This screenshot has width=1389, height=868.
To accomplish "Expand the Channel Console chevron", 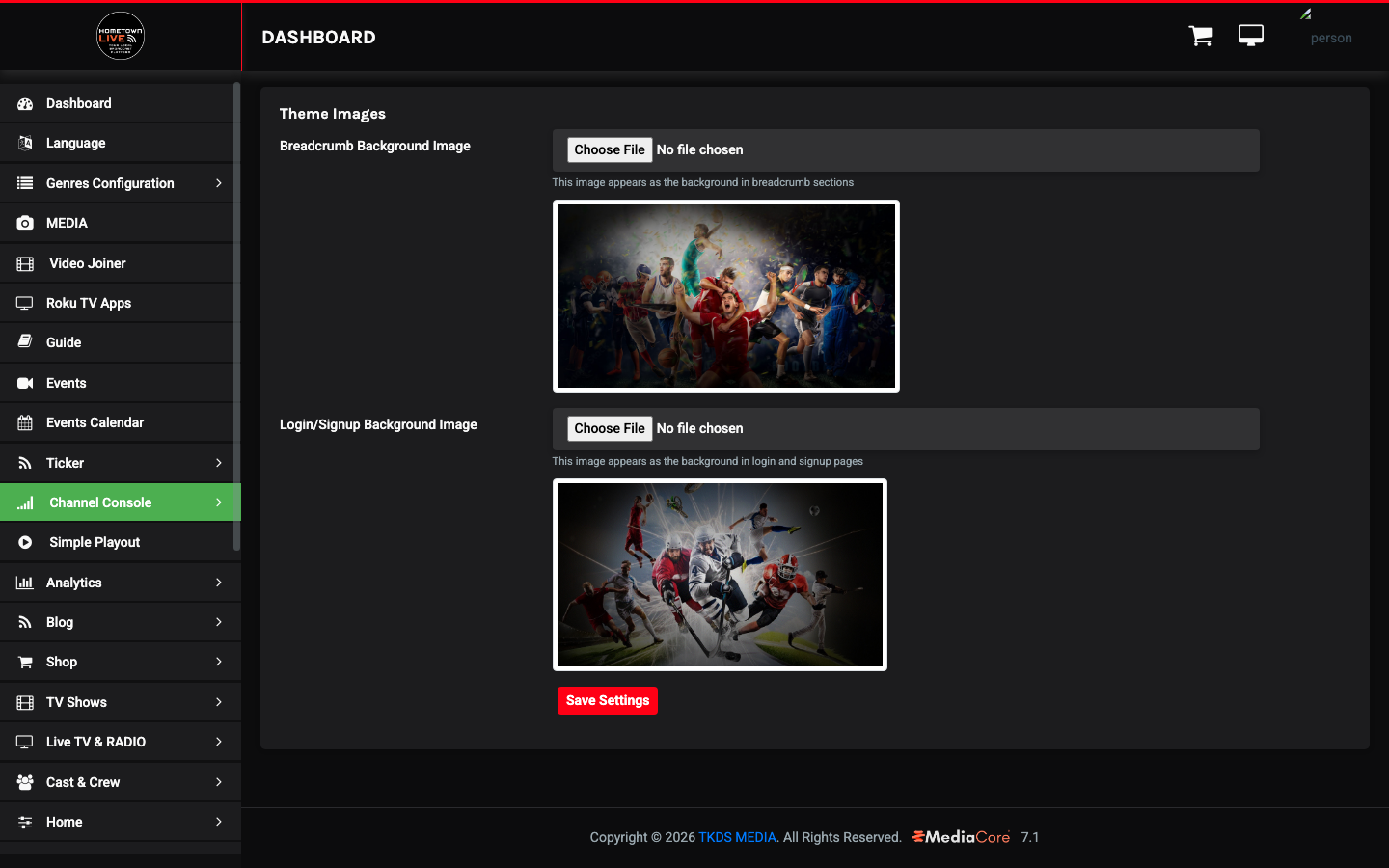I will click(x=219, y=502).
